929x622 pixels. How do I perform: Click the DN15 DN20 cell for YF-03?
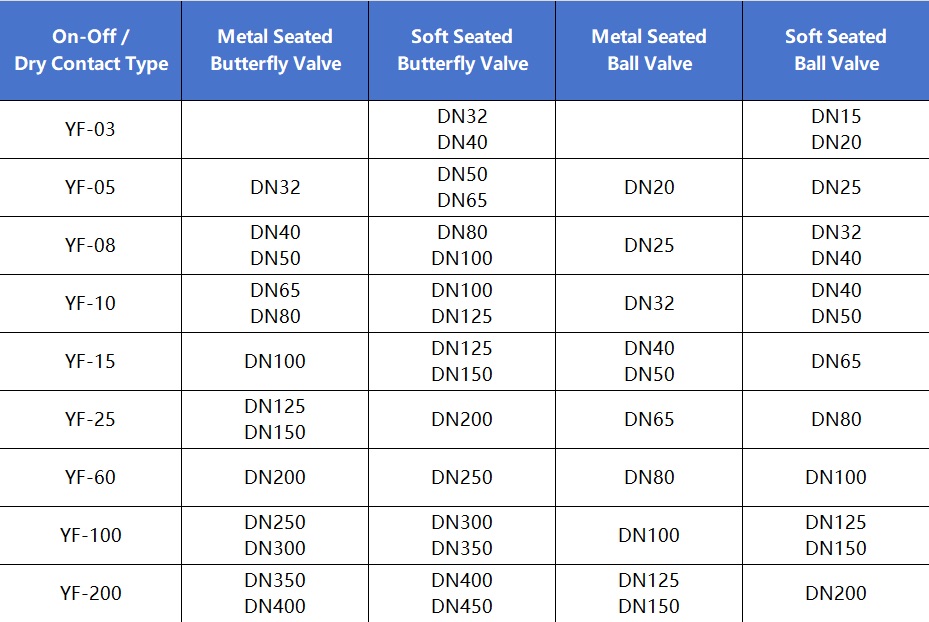836,129
